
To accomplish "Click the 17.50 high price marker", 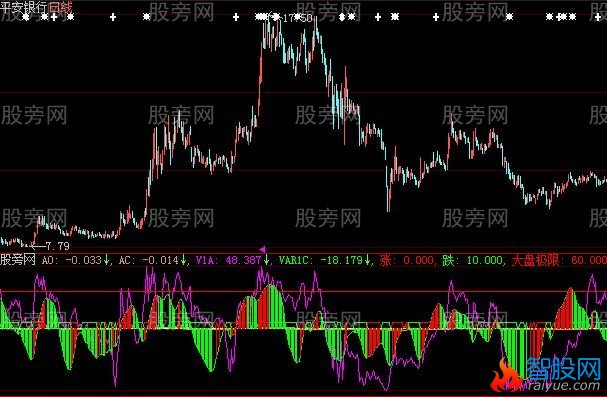I will tap(297, 18).
